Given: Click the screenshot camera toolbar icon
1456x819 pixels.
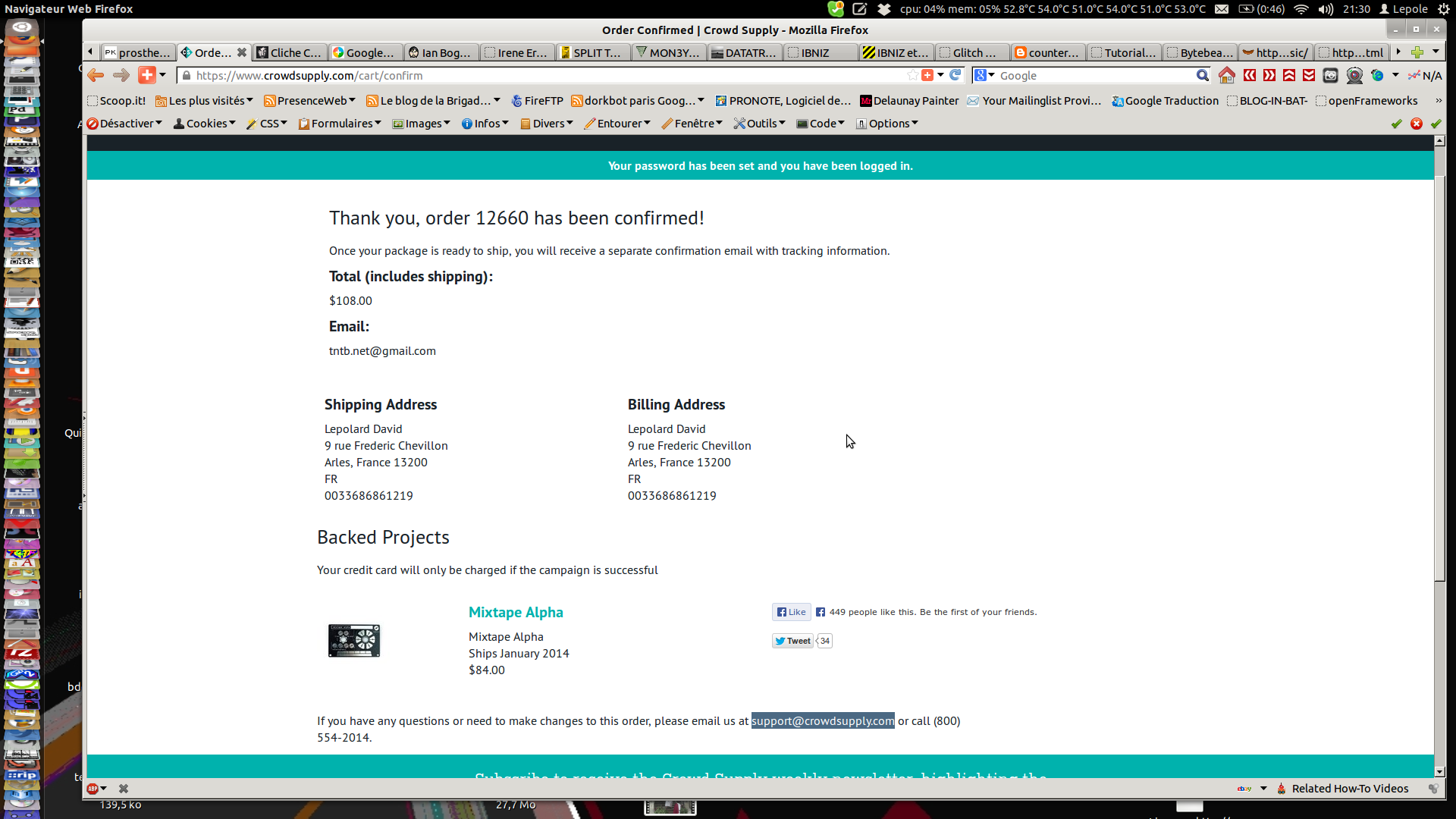Looking at the screenshot, I should [x=1330, y=75].
